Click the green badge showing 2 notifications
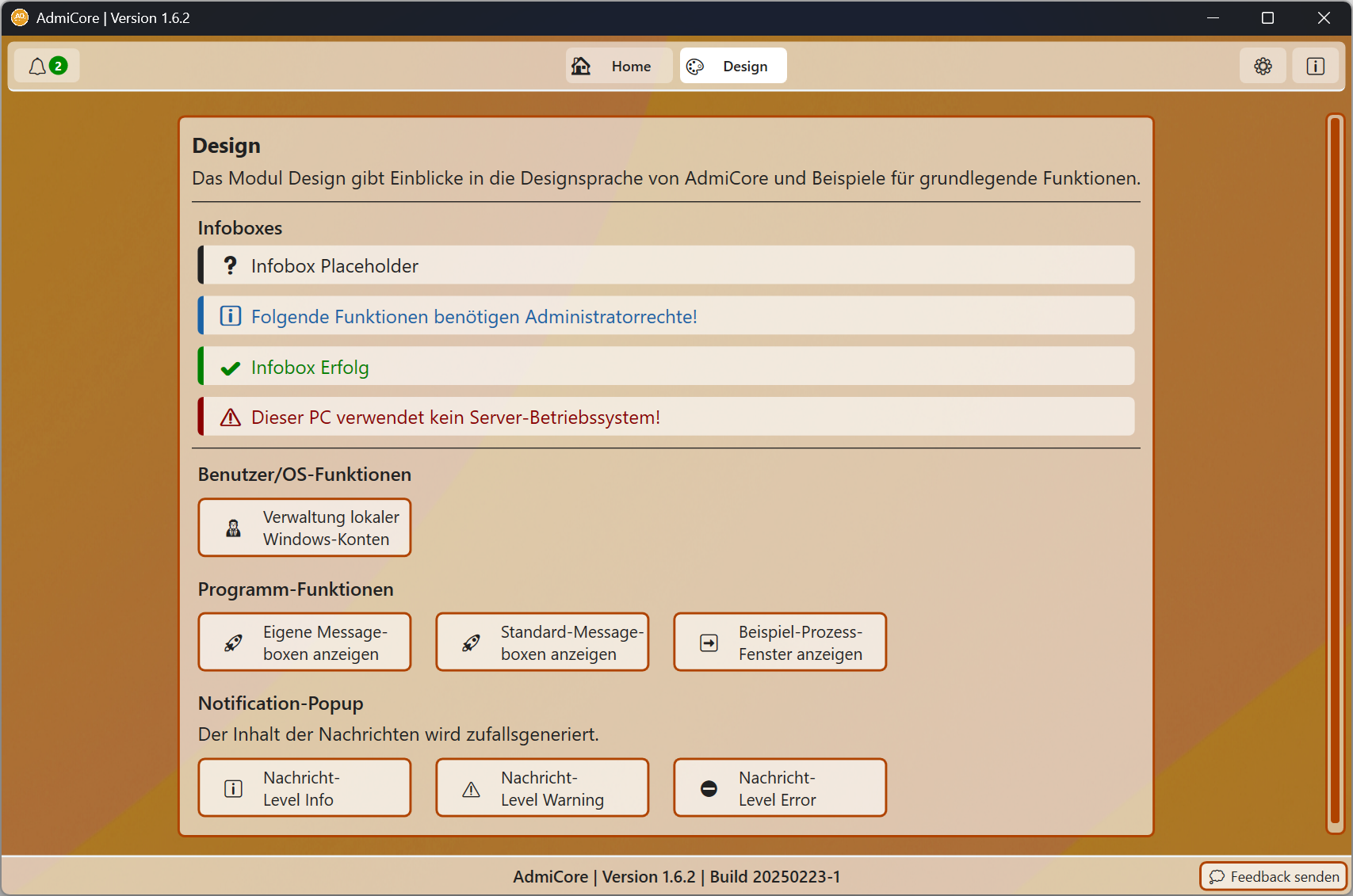The height and width of the screenshot is (896, 1353). tap(58, 66)
